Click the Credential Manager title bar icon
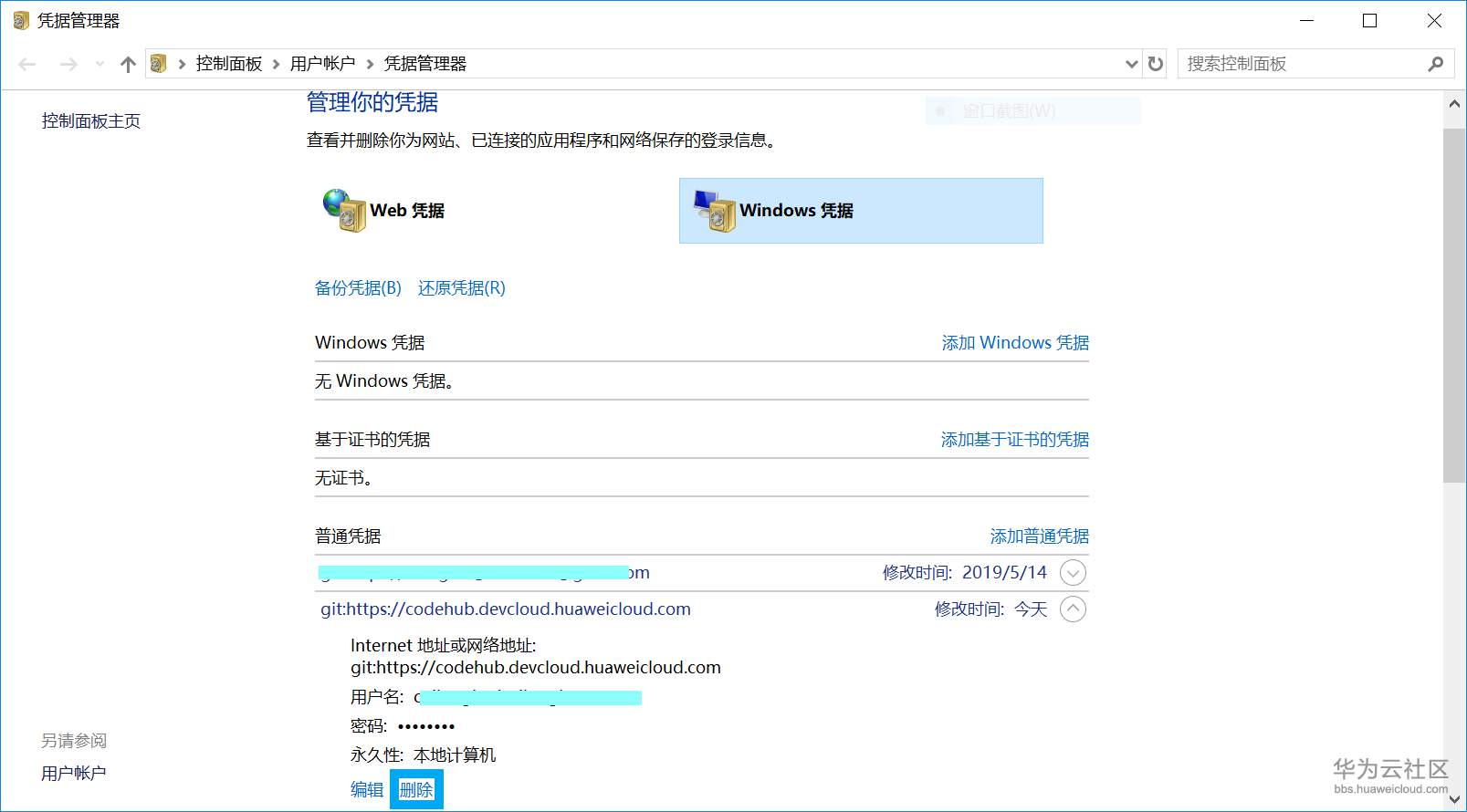 click(21, 20)
